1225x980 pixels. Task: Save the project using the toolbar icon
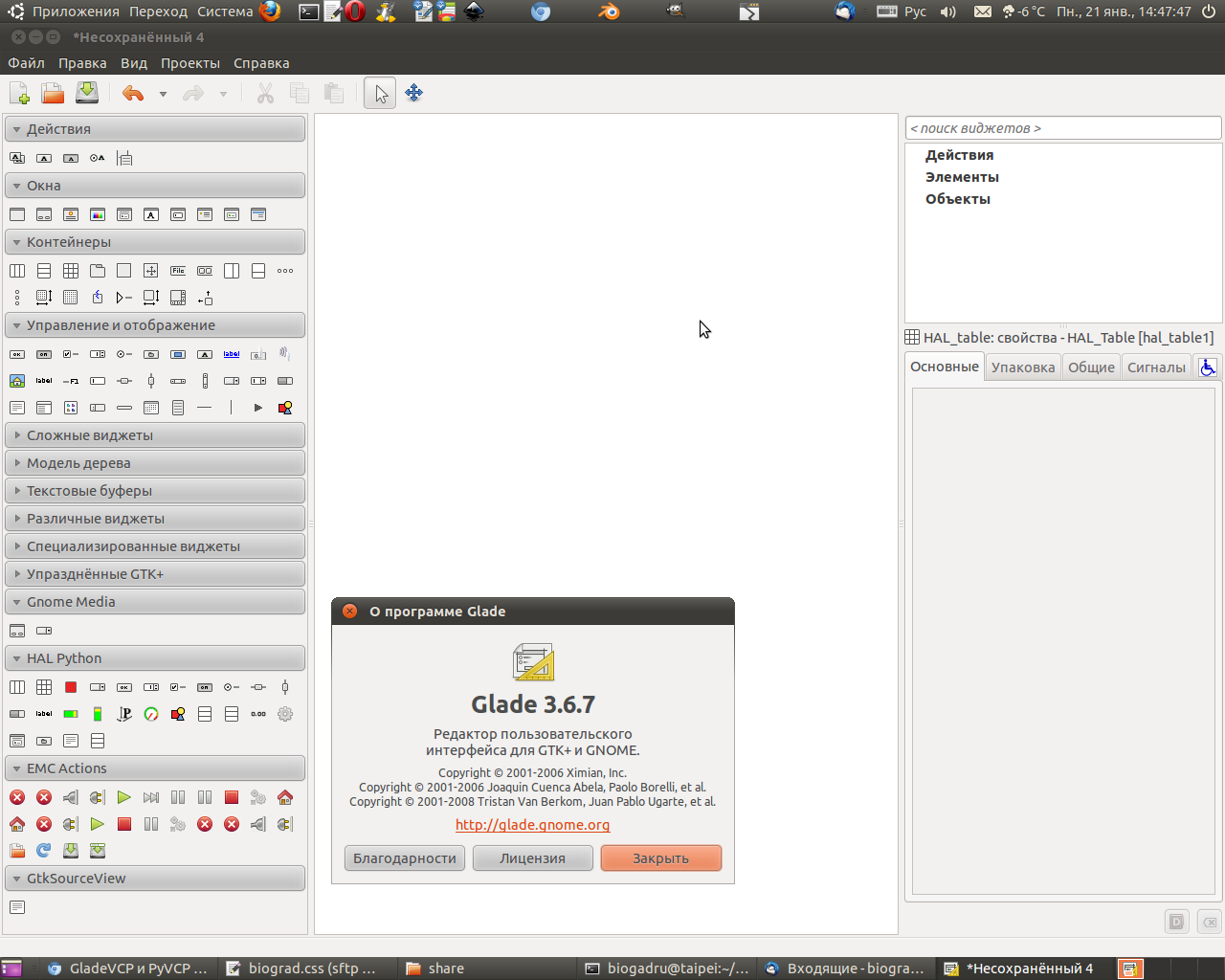point(87,93)
